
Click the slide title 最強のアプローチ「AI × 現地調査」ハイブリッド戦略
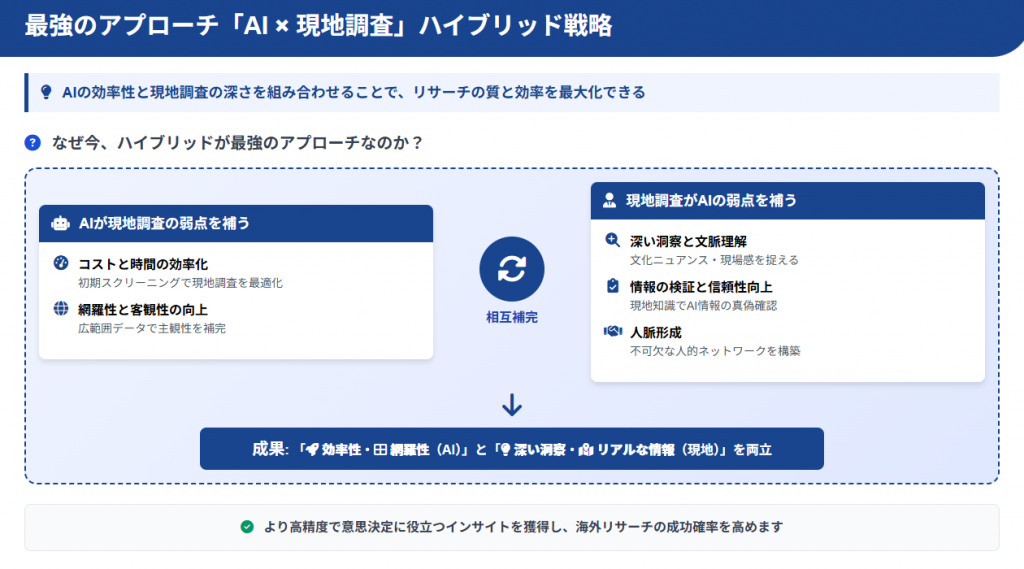click(x=319, y=26)
